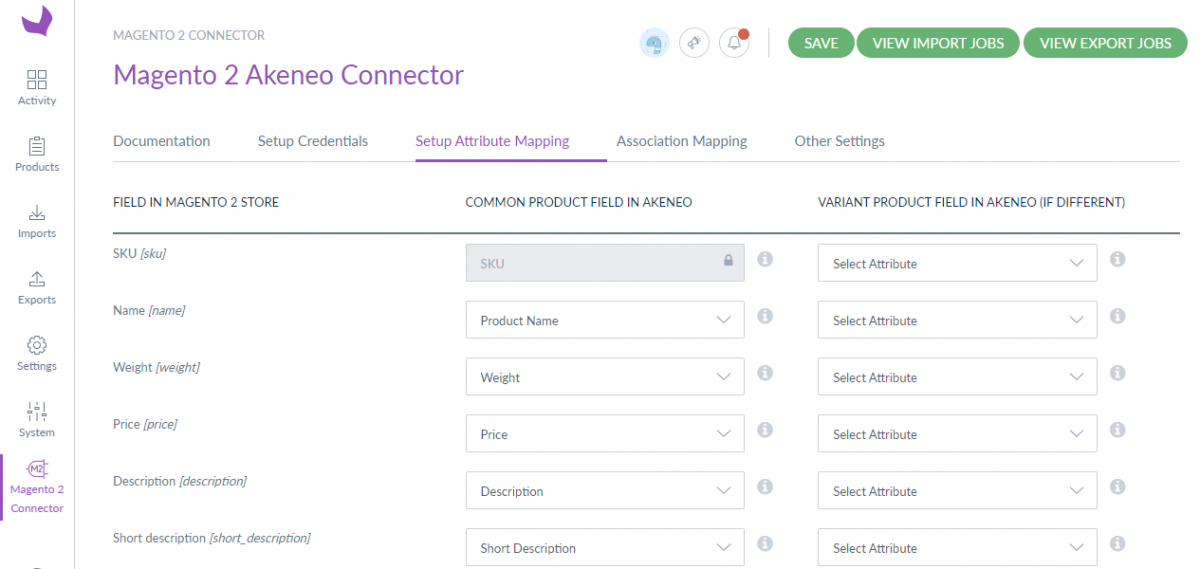Switch to the Setup Credentials tab

pyautogui.click(x=313, y=141)
